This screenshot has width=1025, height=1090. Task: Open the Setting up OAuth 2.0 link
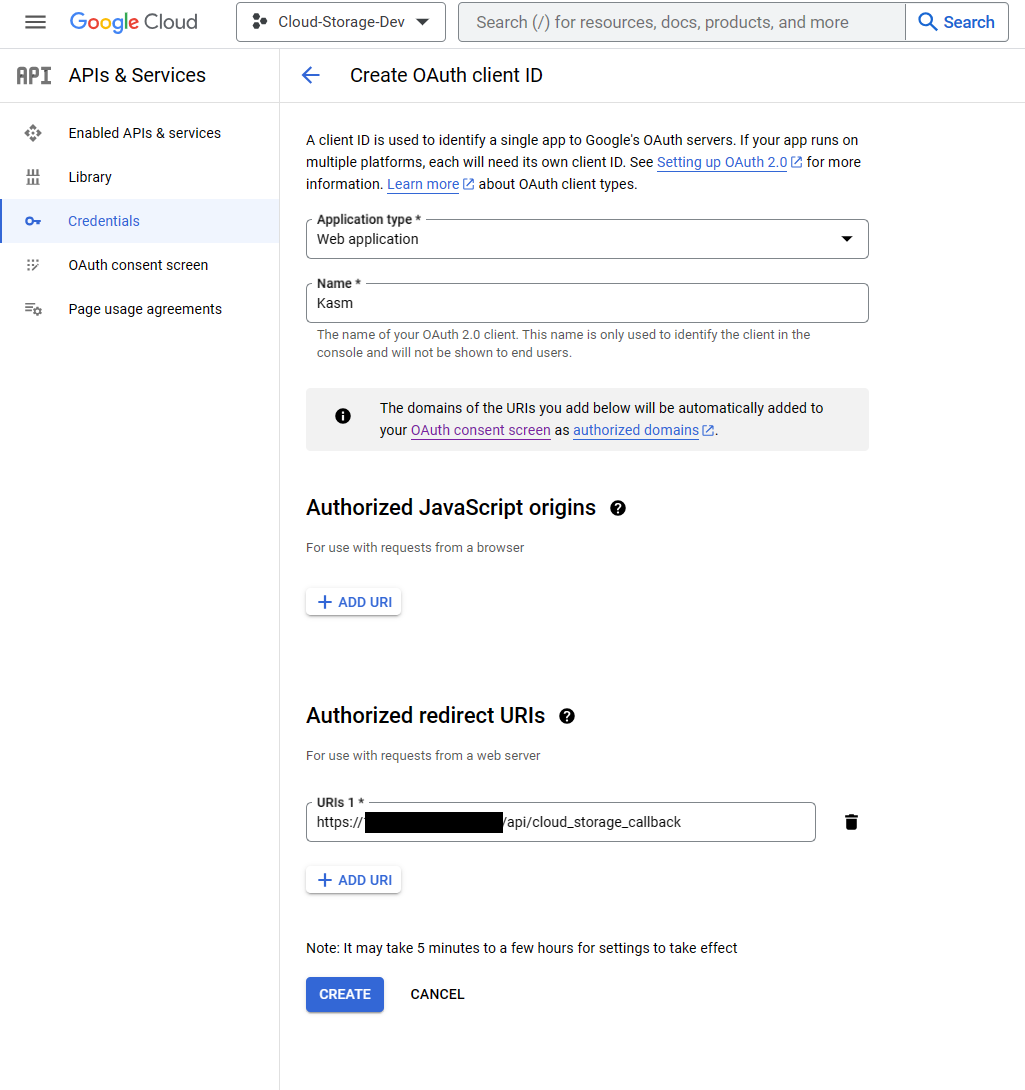click(x=722, y=162)
